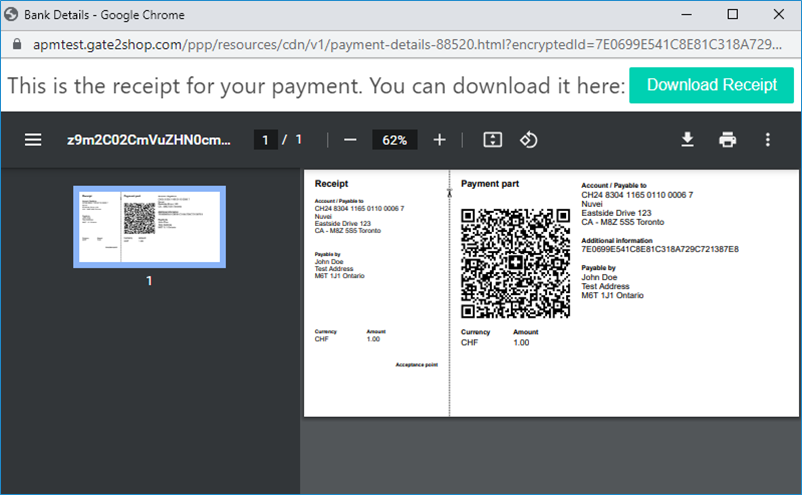Minimize the Bank Details Chrome window
The image size is (802, 495).
686,14
